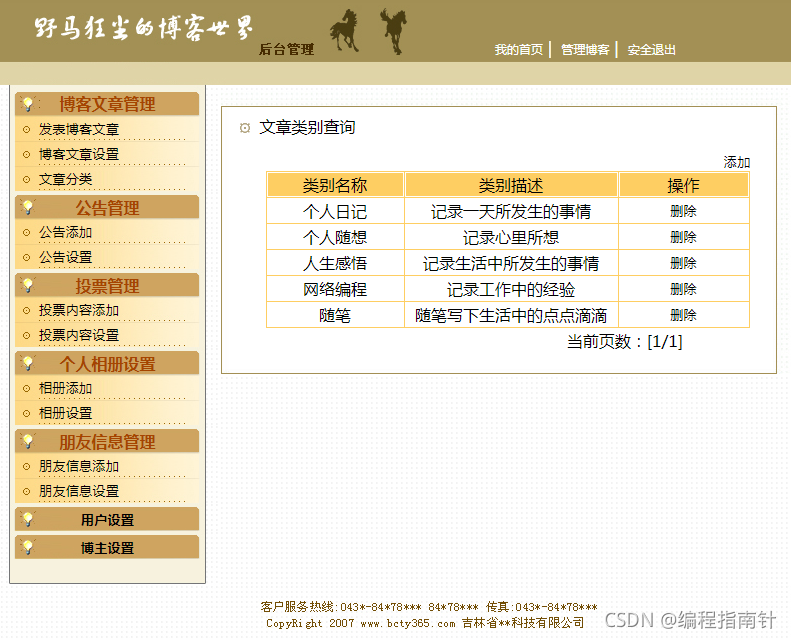Click the description 记录一天所发生的事情
The width and height of the screenshot is (791, 638).
point(511,211)
